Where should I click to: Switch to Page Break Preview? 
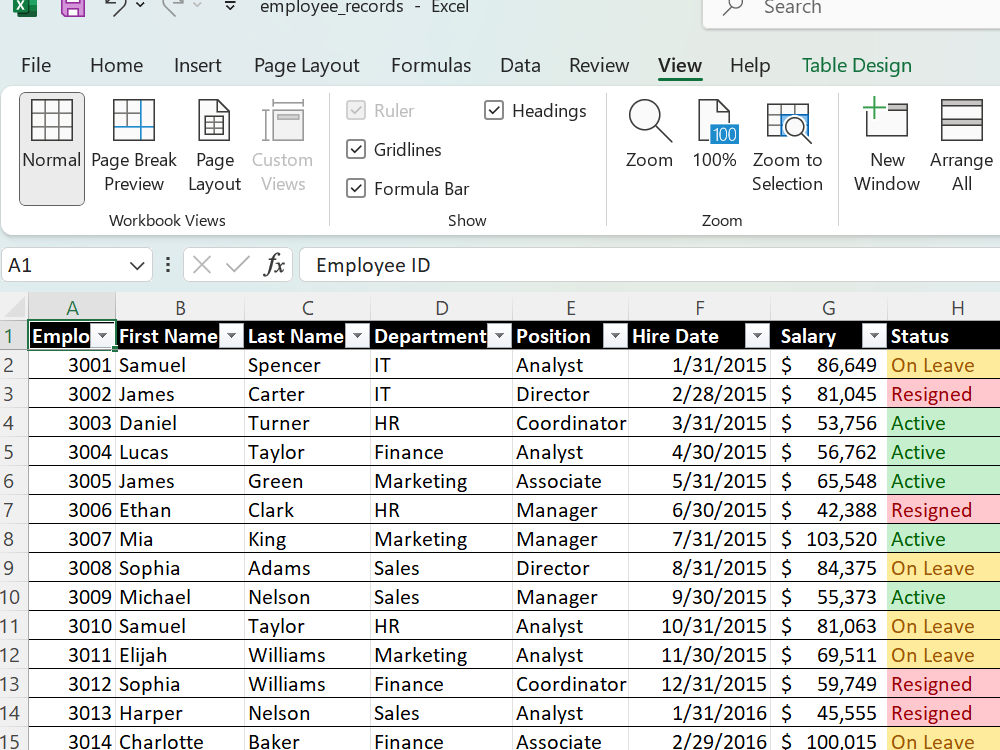click(134, 146)
